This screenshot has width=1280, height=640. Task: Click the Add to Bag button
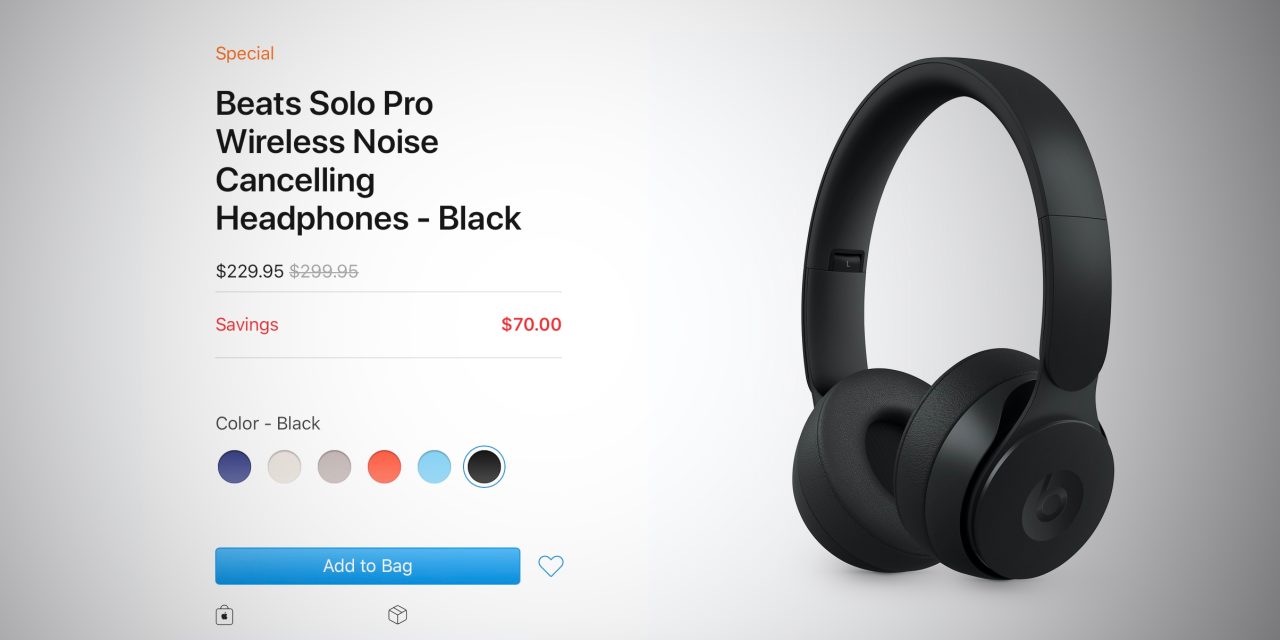pos(368,566)
